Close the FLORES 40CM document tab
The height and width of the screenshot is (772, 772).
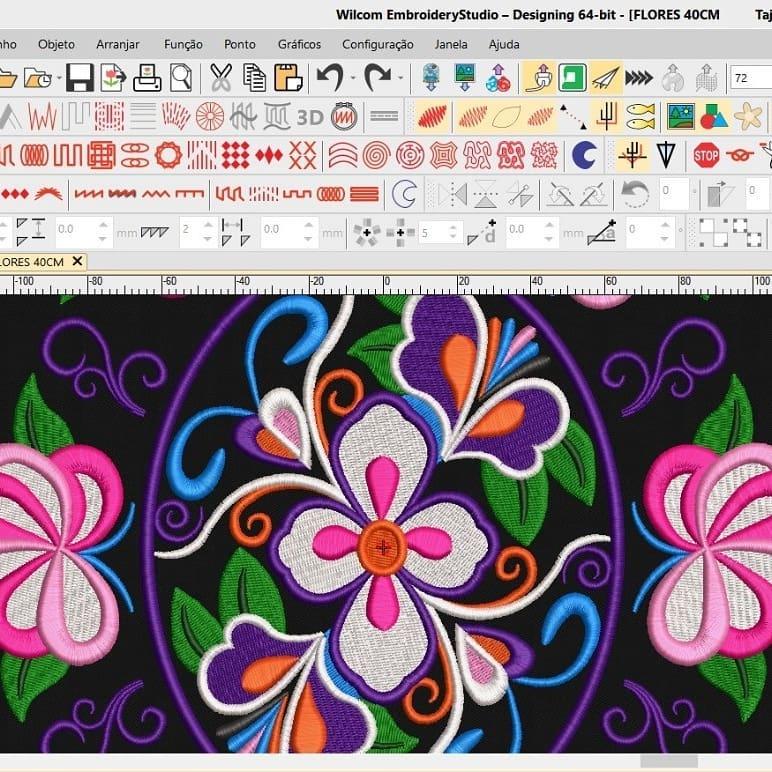(x=76, y=261)
